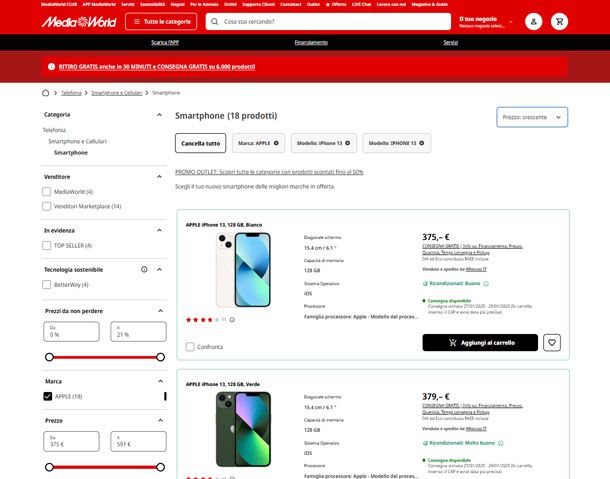The image size is (610, 479).
Task: Collapse the Categoria filter section
Action: click(x=159, y=114)
